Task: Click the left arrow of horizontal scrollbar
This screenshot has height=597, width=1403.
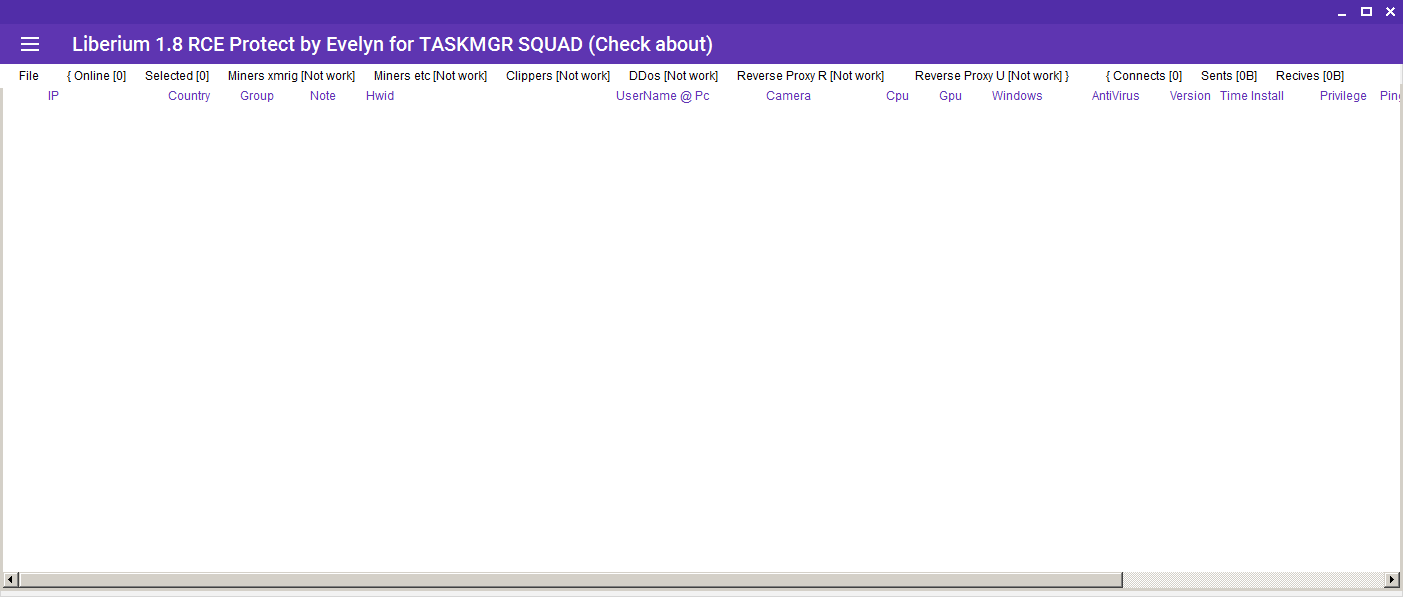Action: 10,580
